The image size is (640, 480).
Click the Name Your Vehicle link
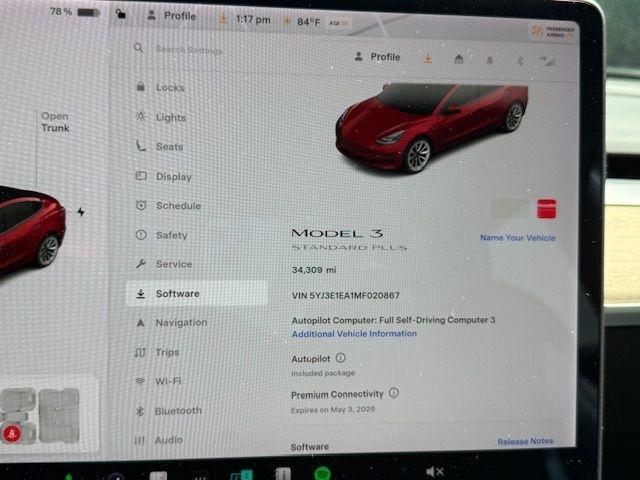tap(518, 238)
